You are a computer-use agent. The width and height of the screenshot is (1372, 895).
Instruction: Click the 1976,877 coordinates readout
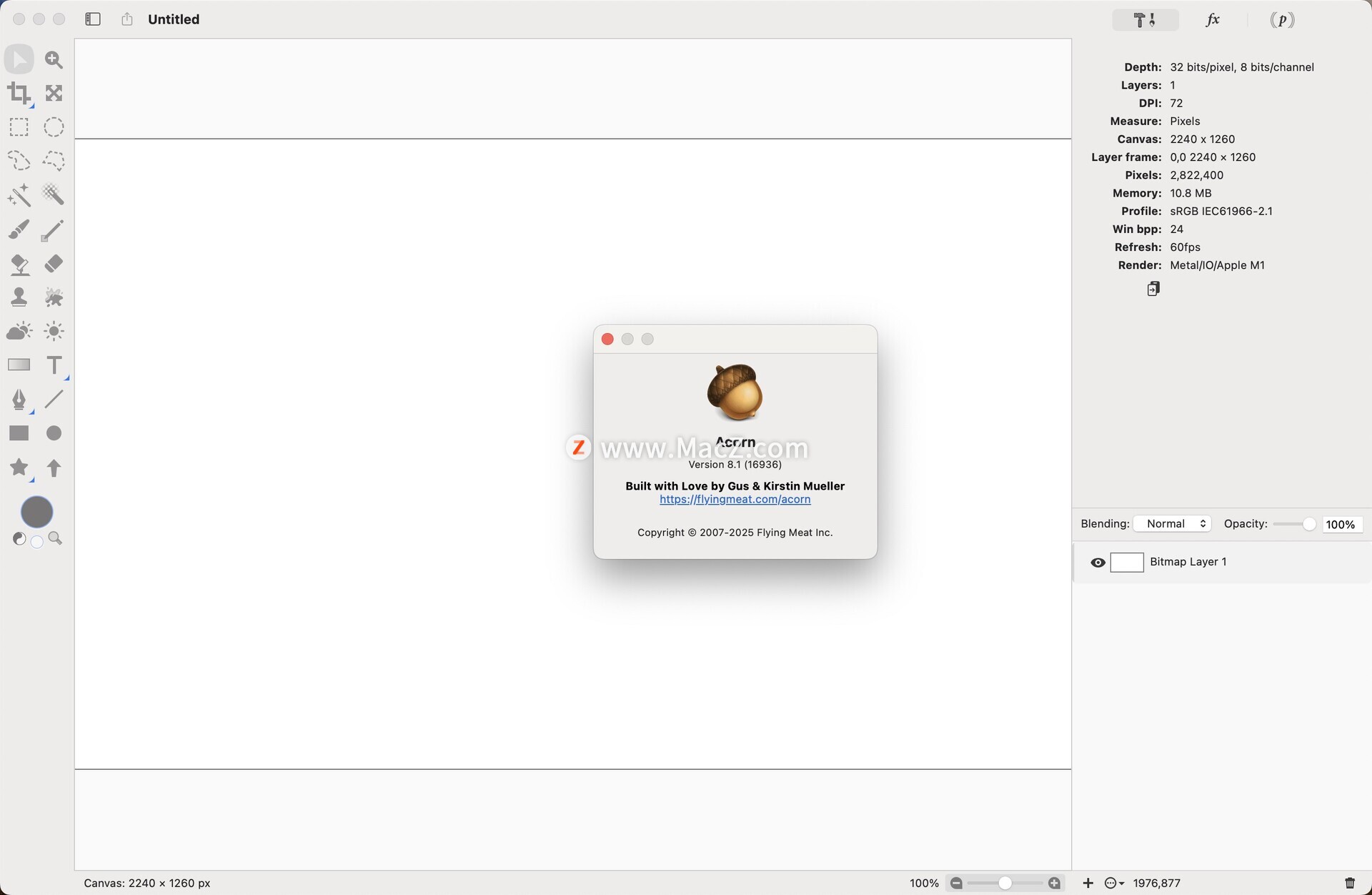[x=1156, y=884]
